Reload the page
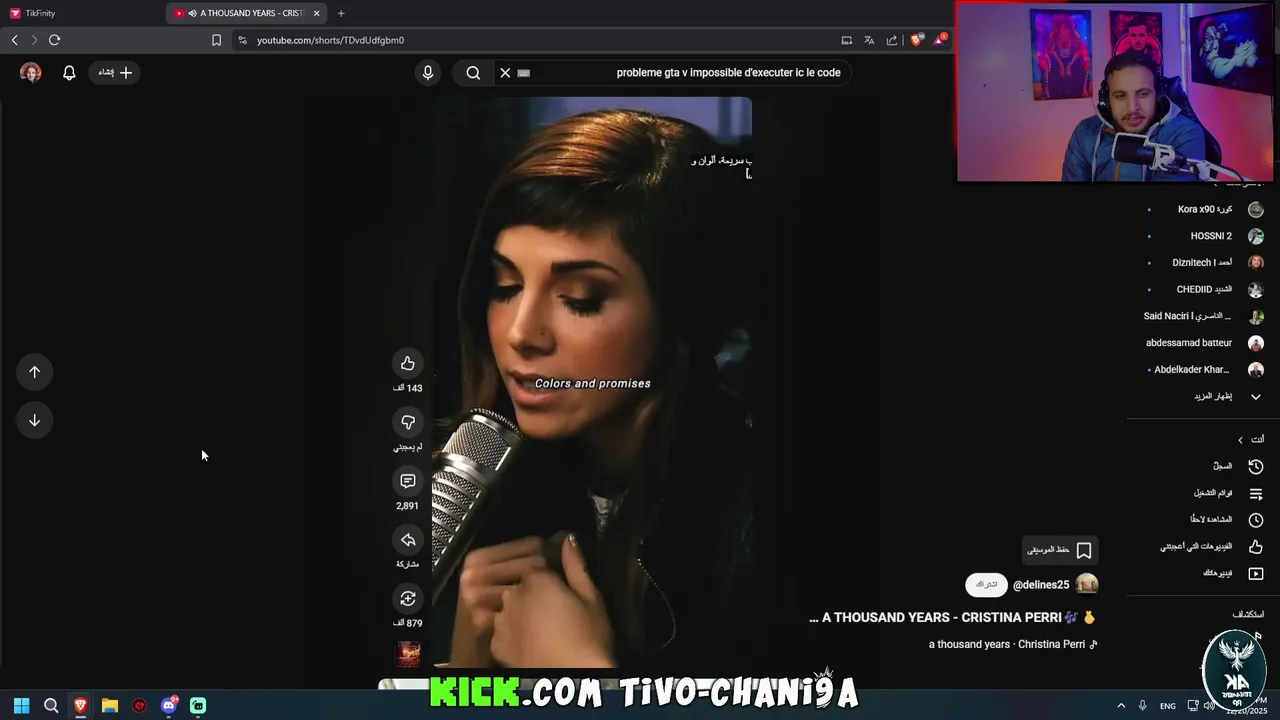 click(x=54, y=40)
